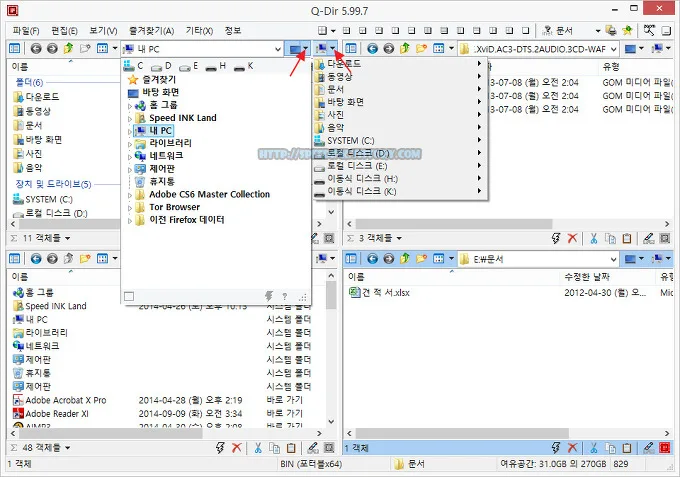Open the 견 적 서.xlsx file
This screenshot has height=477, width=680.
(x=379, y=292)
